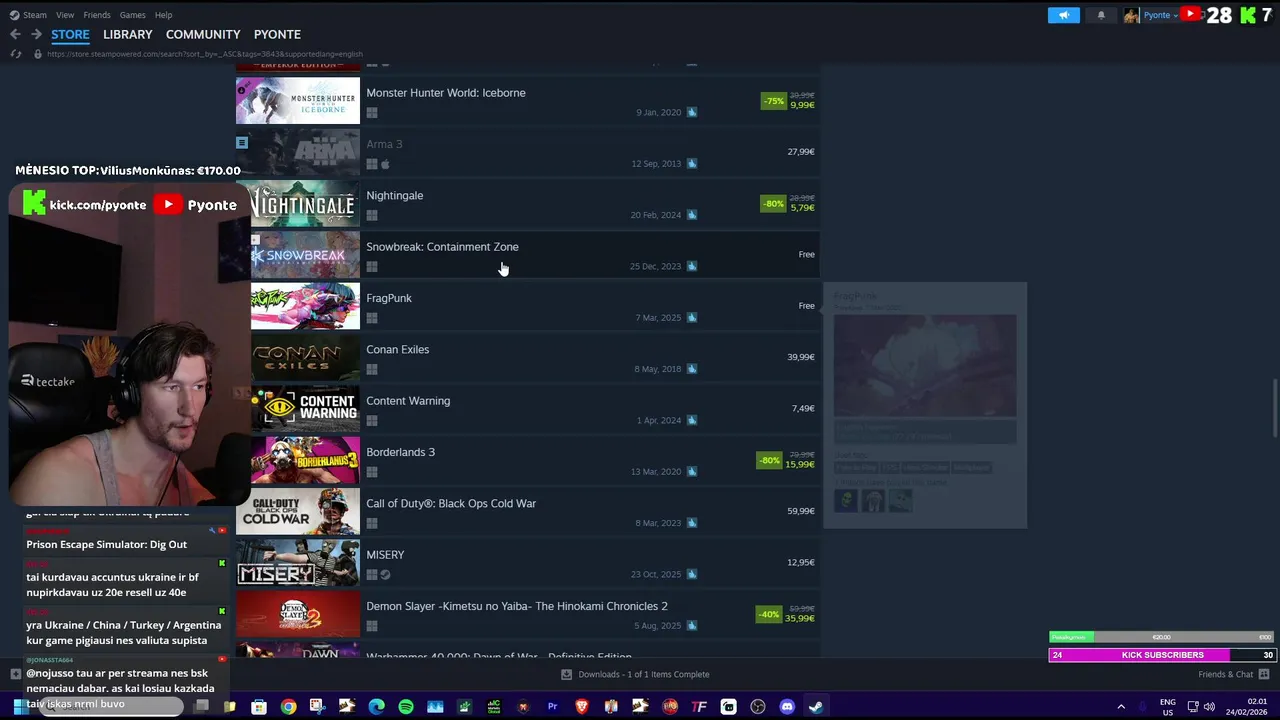Viewport: 1280px width, 720px height.
Task: Open the View menu
Action: pos(65,15)
